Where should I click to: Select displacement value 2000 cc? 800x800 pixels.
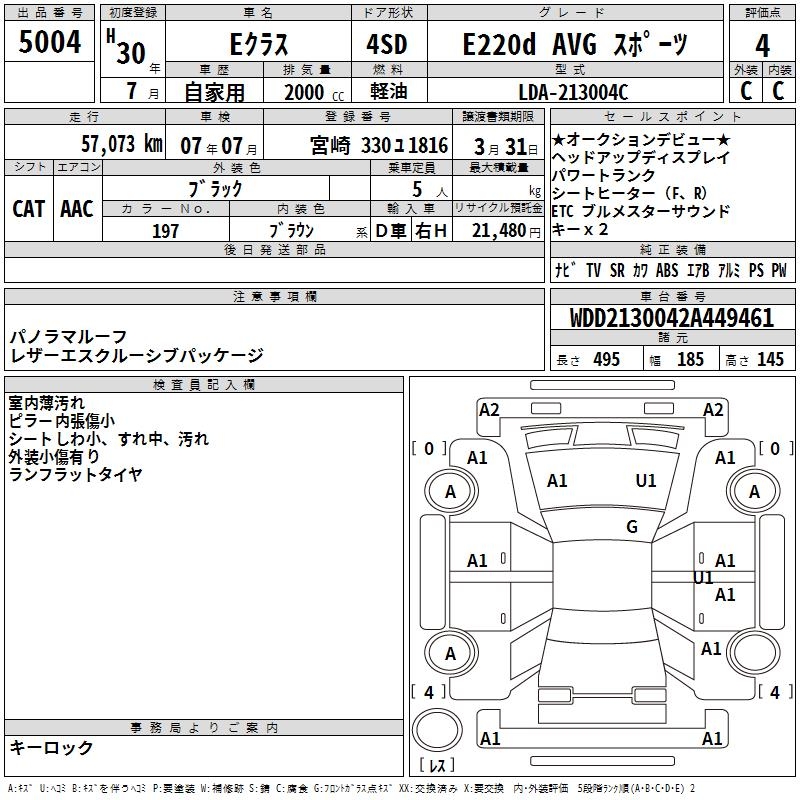[314, 92]
